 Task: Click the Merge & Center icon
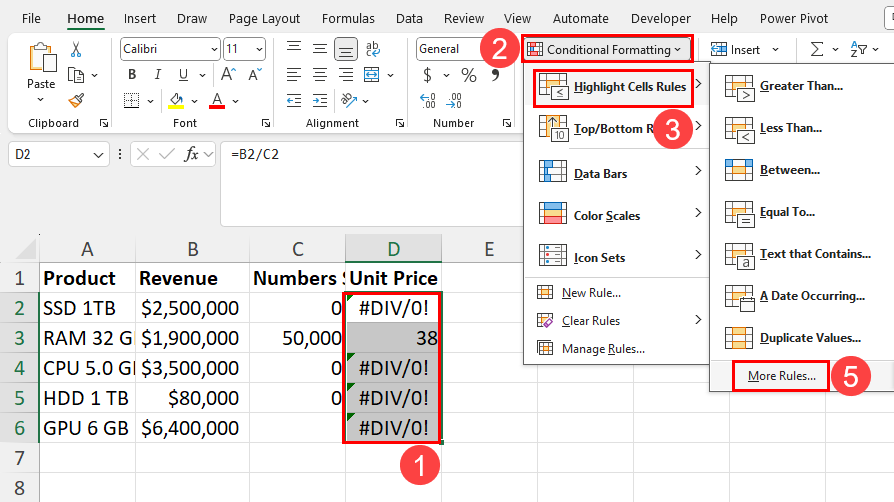pos(372,74)
